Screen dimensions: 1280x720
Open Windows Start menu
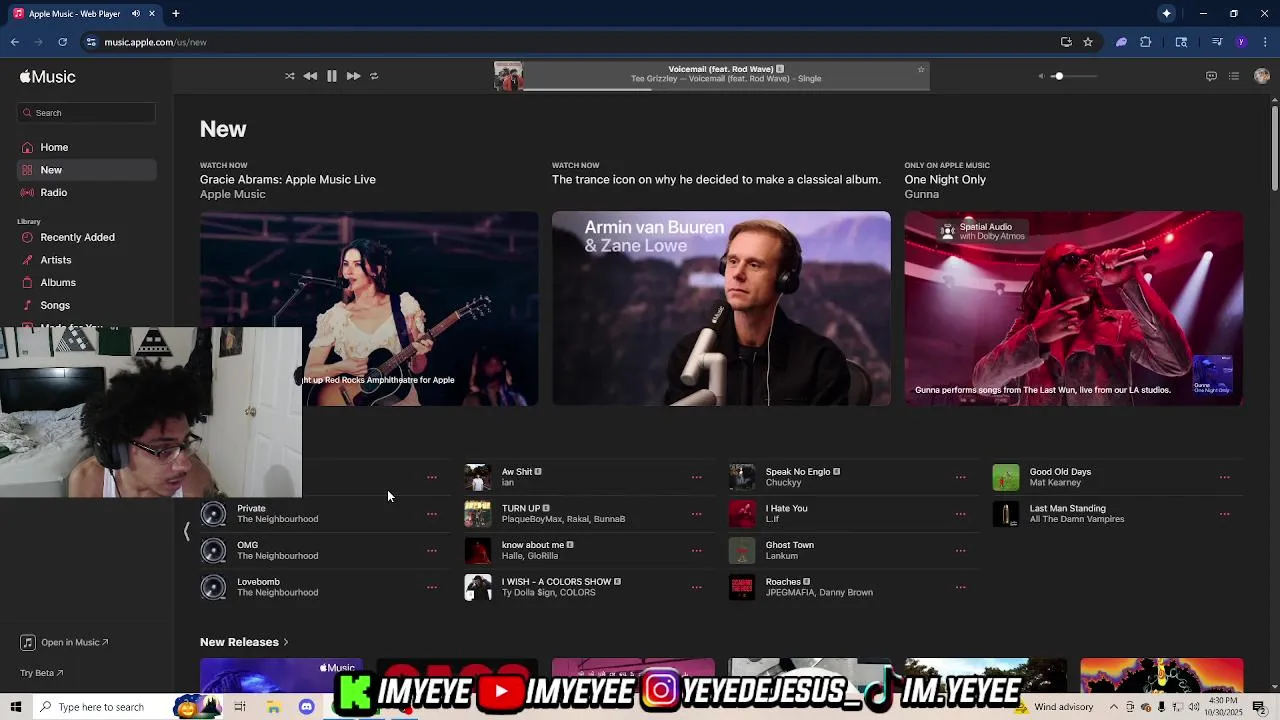point(16,707)
